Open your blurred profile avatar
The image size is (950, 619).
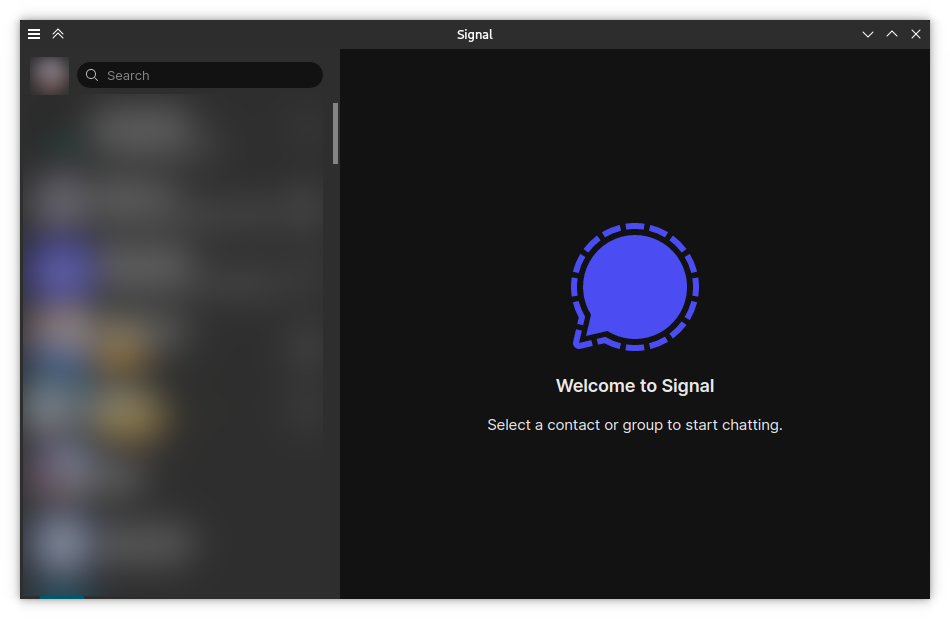coord(49,76)
